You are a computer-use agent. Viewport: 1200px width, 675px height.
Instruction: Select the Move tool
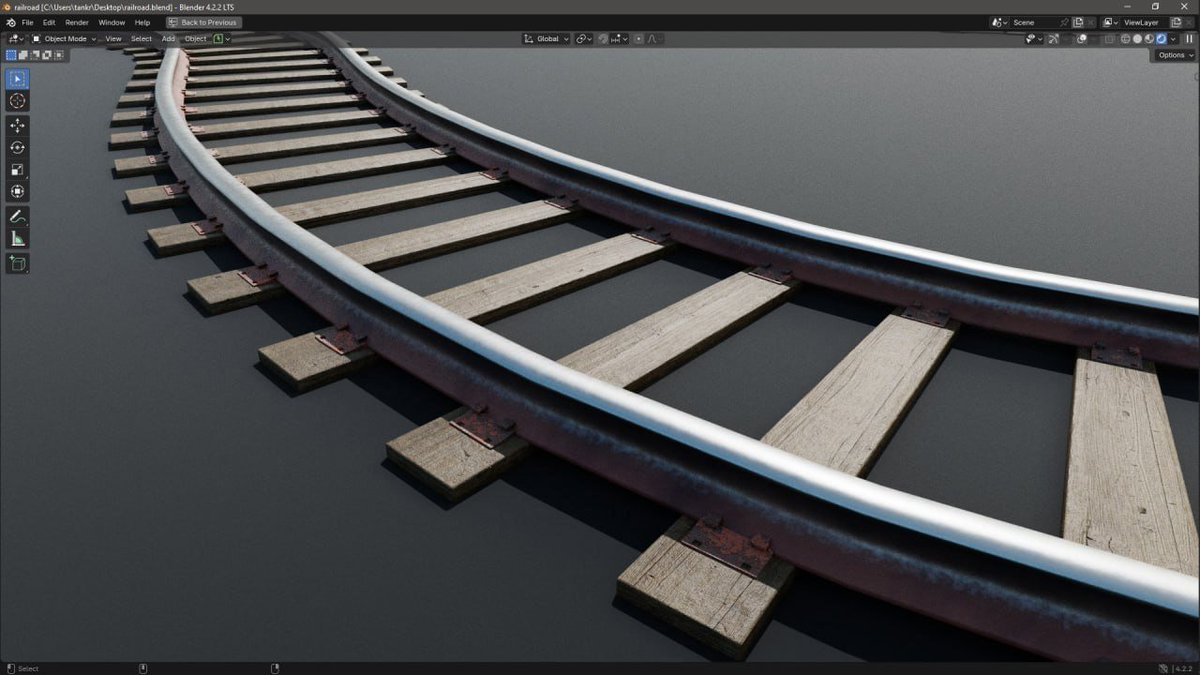[x=16, y=125]
